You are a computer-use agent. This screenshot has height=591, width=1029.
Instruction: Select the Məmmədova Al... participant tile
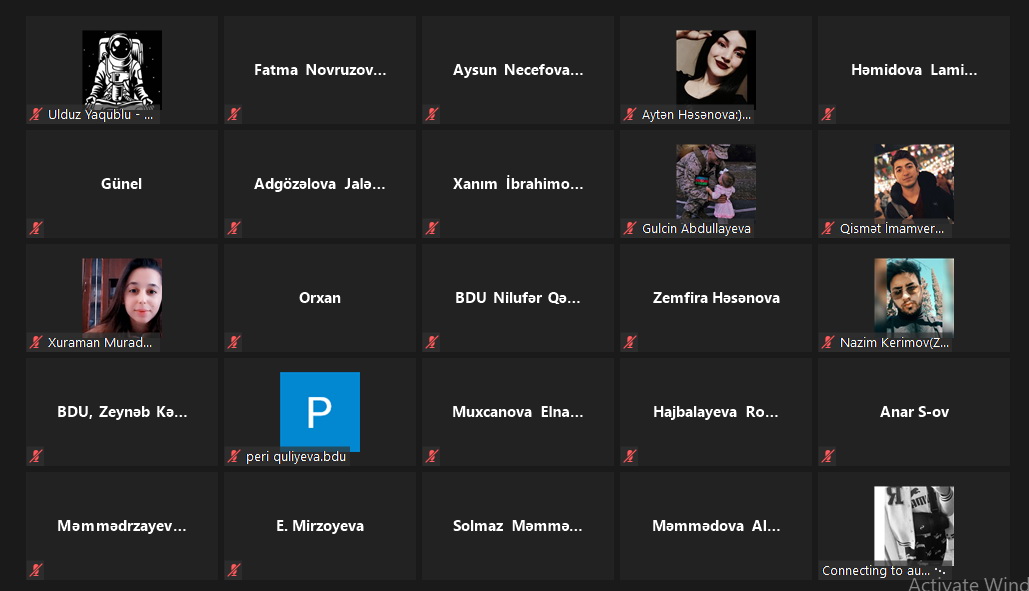coord(716,526)
